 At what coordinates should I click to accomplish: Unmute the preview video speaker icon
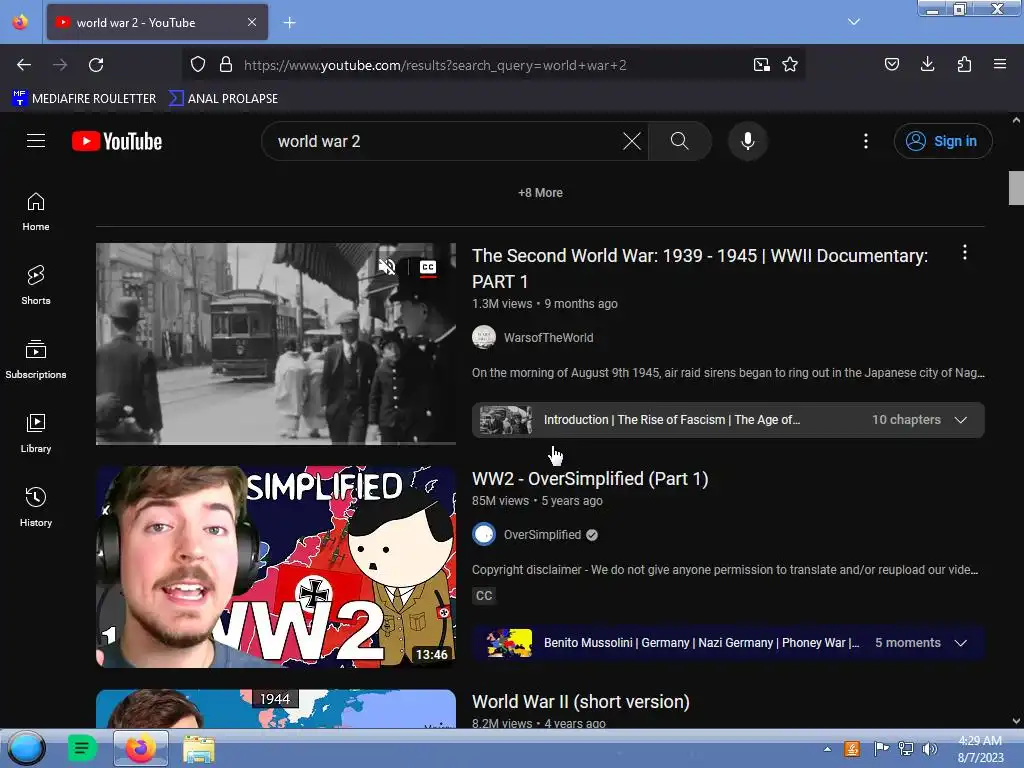[387, 266]
